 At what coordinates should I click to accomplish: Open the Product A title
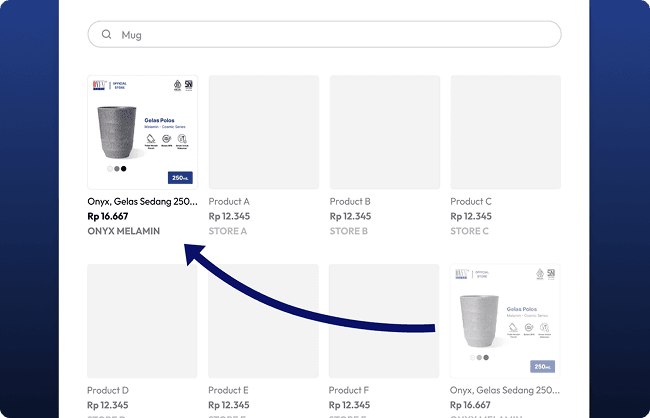pyautogui.click(x=229, y=202)
